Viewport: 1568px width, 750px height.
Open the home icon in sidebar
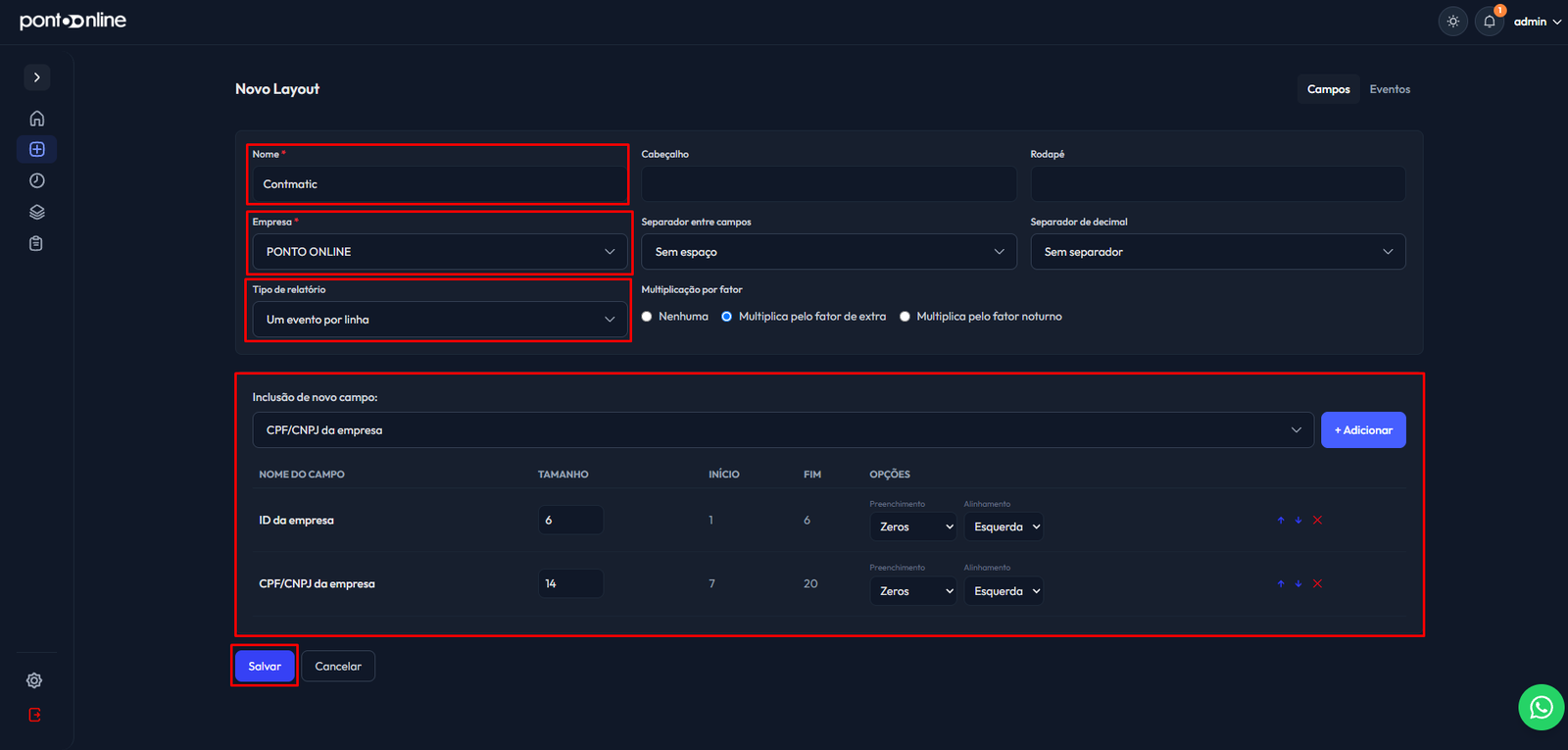click(x=37, y=119)
